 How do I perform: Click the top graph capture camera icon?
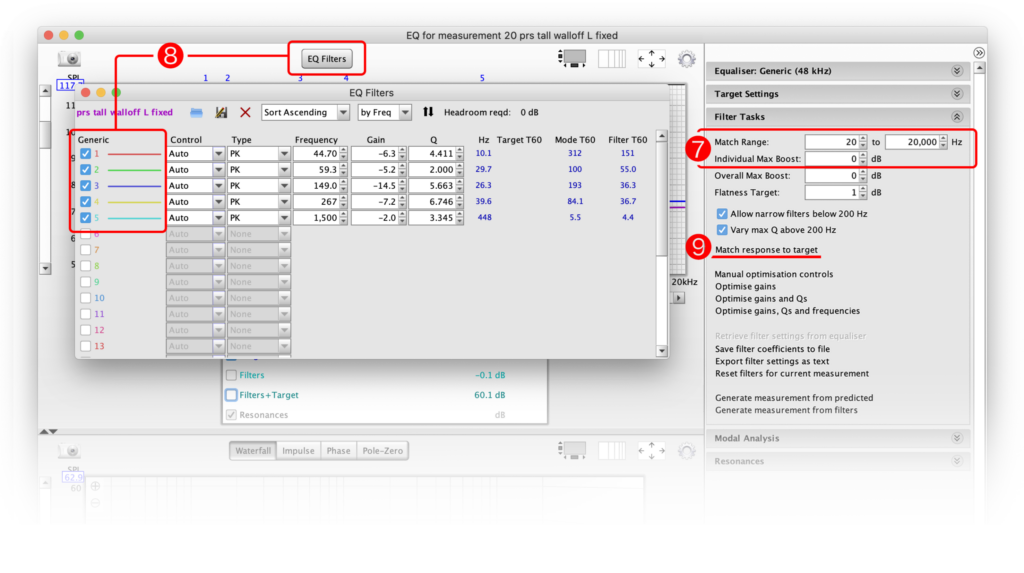click(69, 59)
